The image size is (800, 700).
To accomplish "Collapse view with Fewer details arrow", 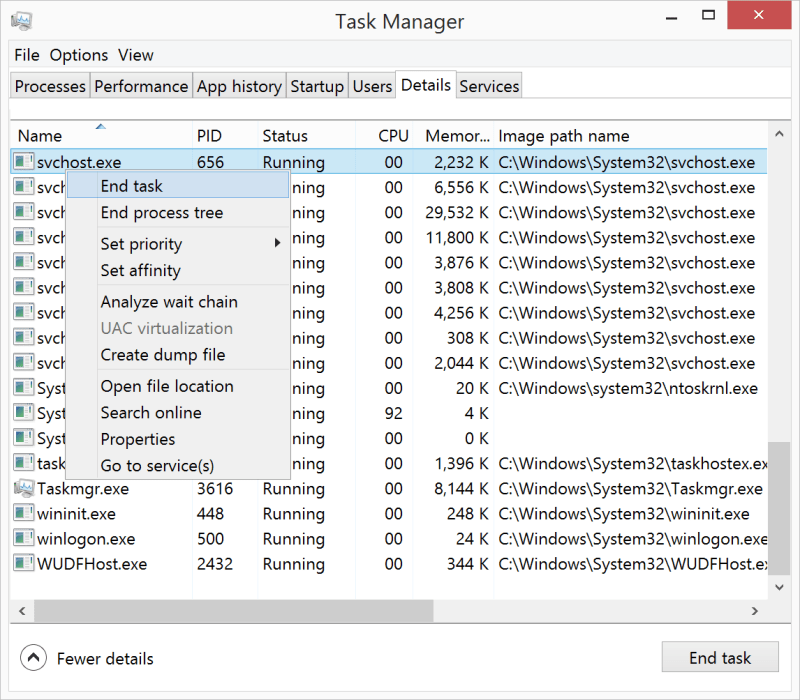I will tap(34, 658).
